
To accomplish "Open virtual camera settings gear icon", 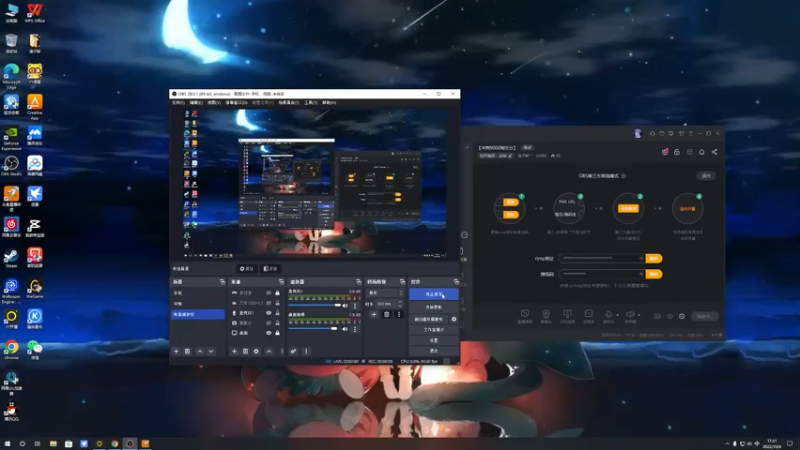I will coord(454,319).
